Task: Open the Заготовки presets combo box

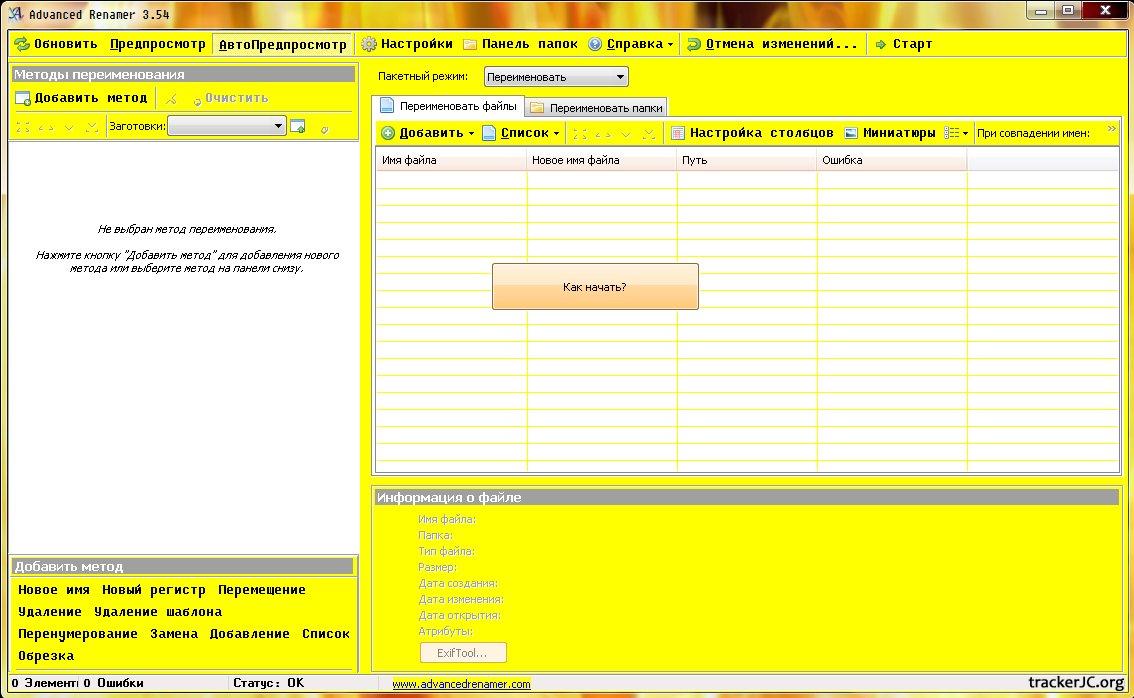Action: click(227, 126)
